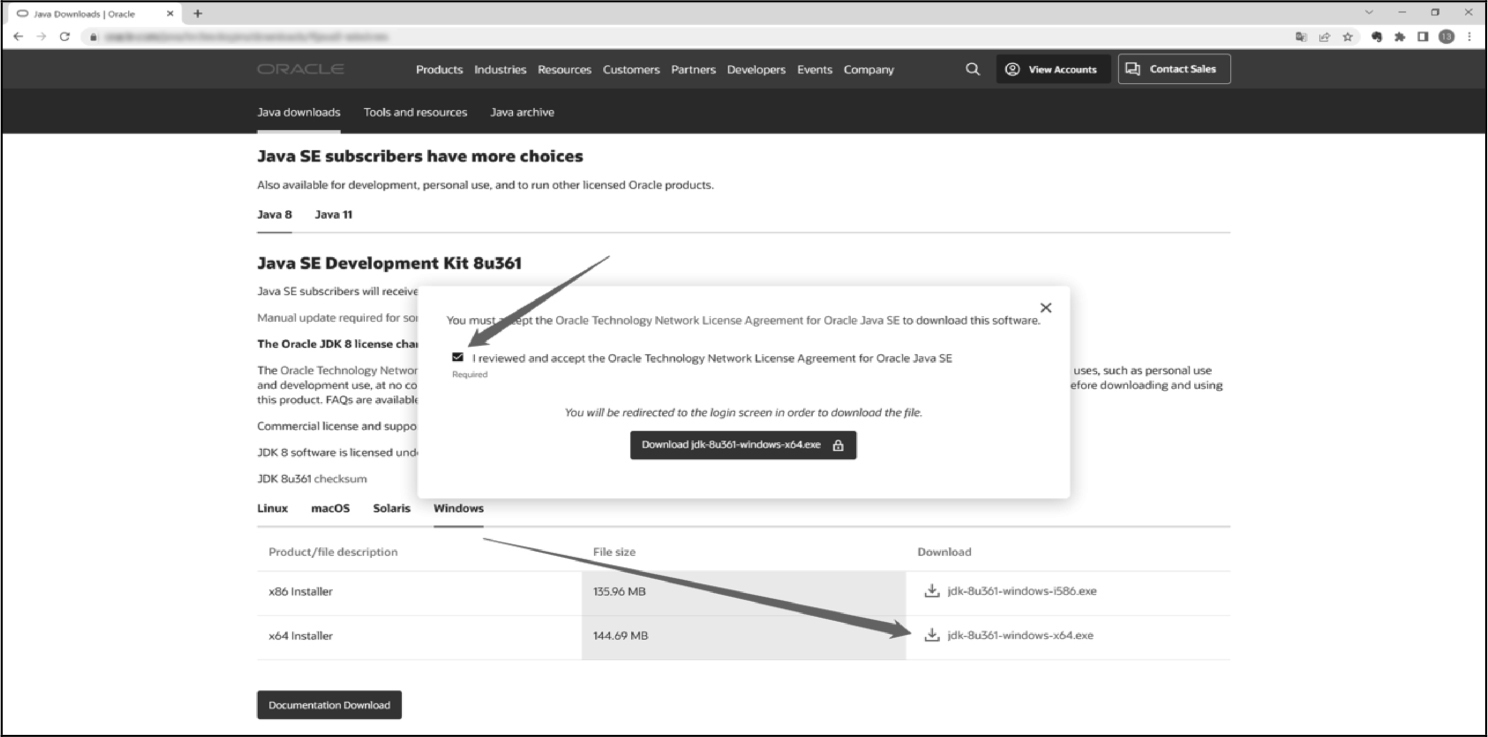Bookmark this page with the star icon
The image size is (1488, 737).
tap(1347, 36)
